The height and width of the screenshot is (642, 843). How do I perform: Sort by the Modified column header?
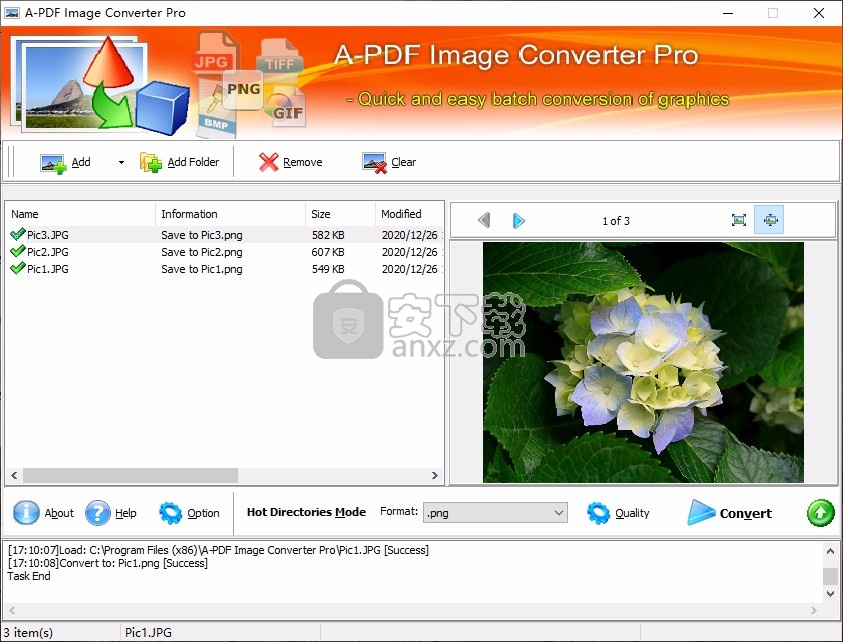(409, 214)
